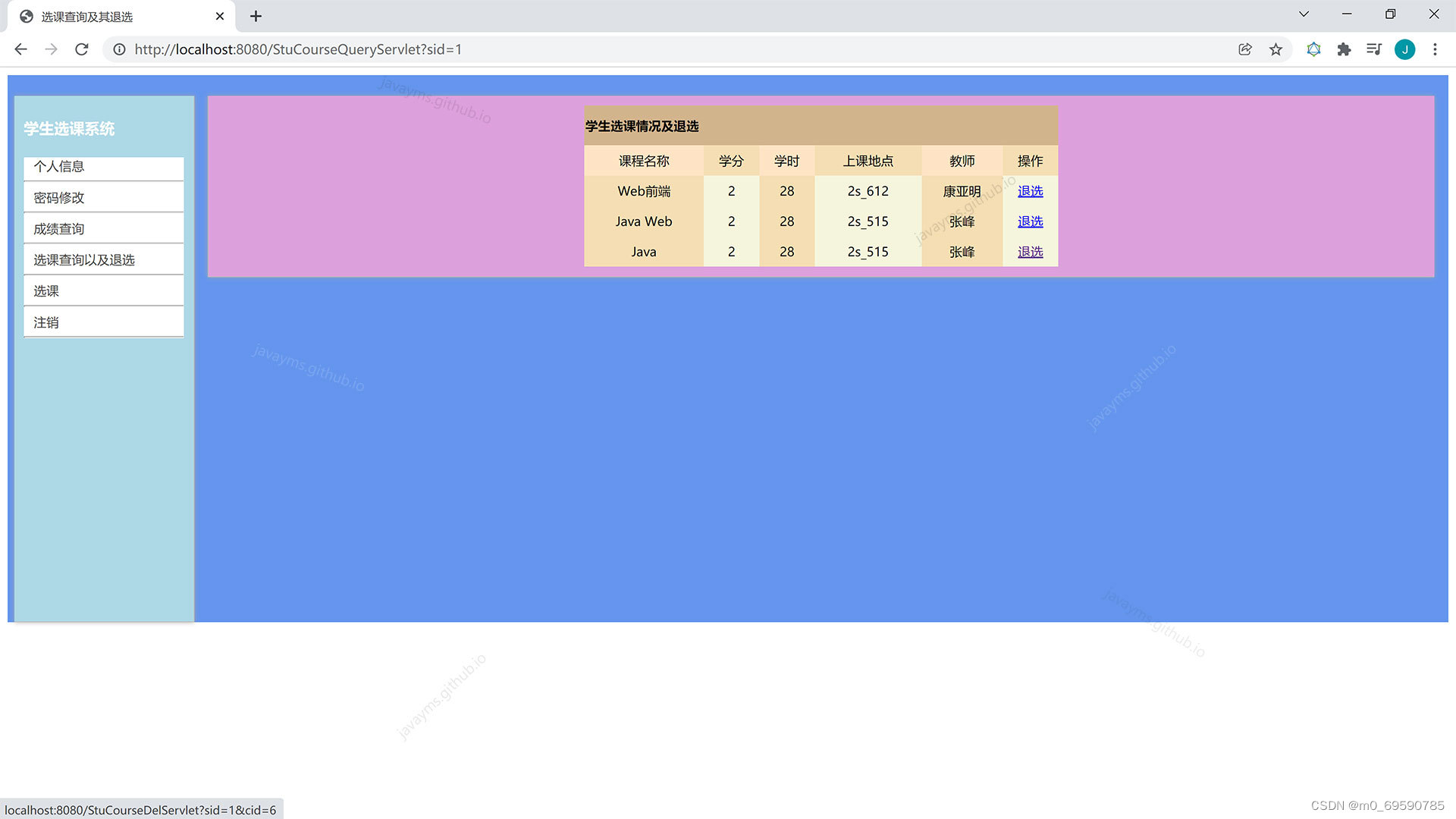Close the 选课查询及其退选 tab
Screen dimensions: 1456x819
(x=220, y=16)
